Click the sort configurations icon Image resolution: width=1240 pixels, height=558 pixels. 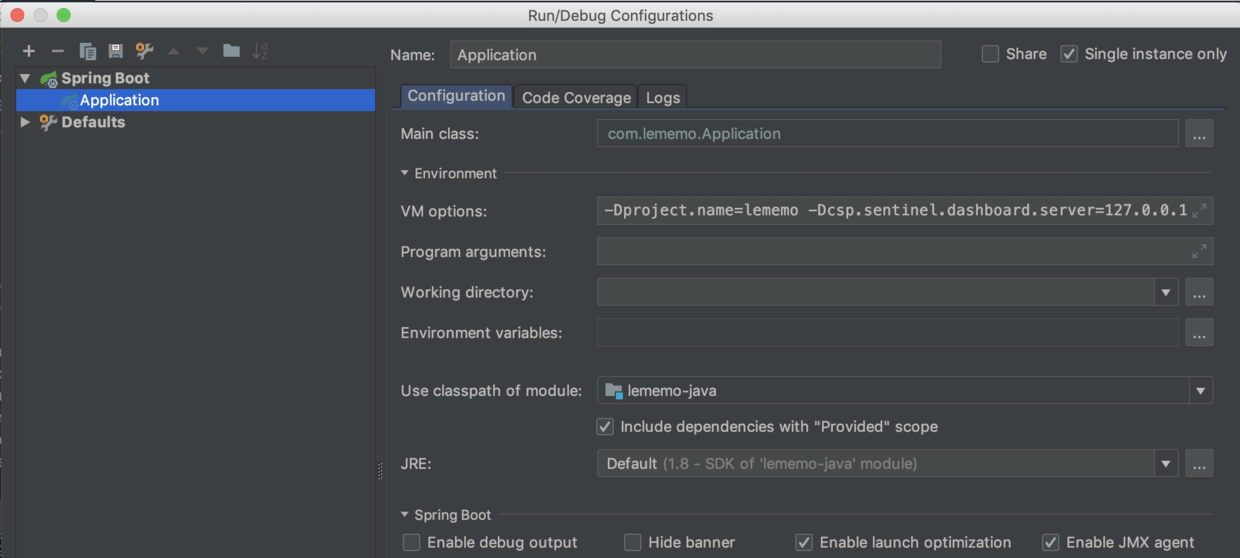[x=260, y=51]
